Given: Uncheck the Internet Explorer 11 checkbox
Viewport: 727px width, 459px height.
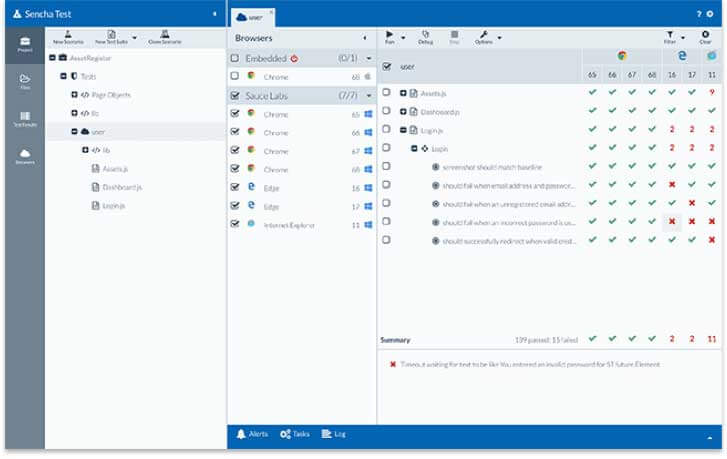Looking at the screenshot, I should tap(235, 224).
